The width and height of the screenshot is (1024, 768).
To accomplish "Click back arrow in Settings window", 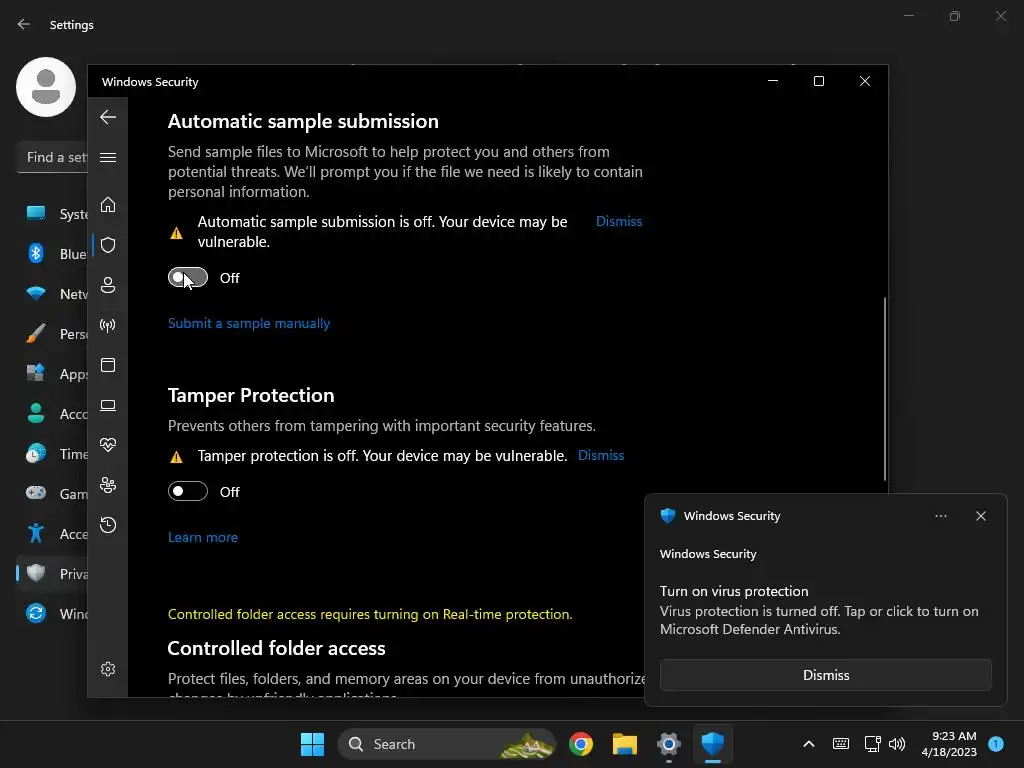I will [24, 24].
